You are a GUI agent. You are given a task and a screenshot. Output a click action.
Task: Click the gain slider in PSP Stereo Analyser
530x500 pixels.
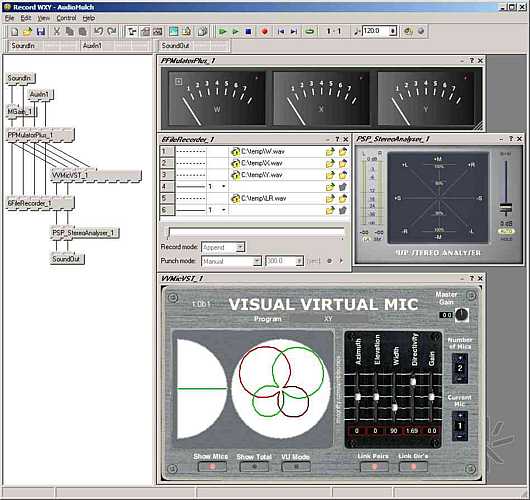[506, 208]
